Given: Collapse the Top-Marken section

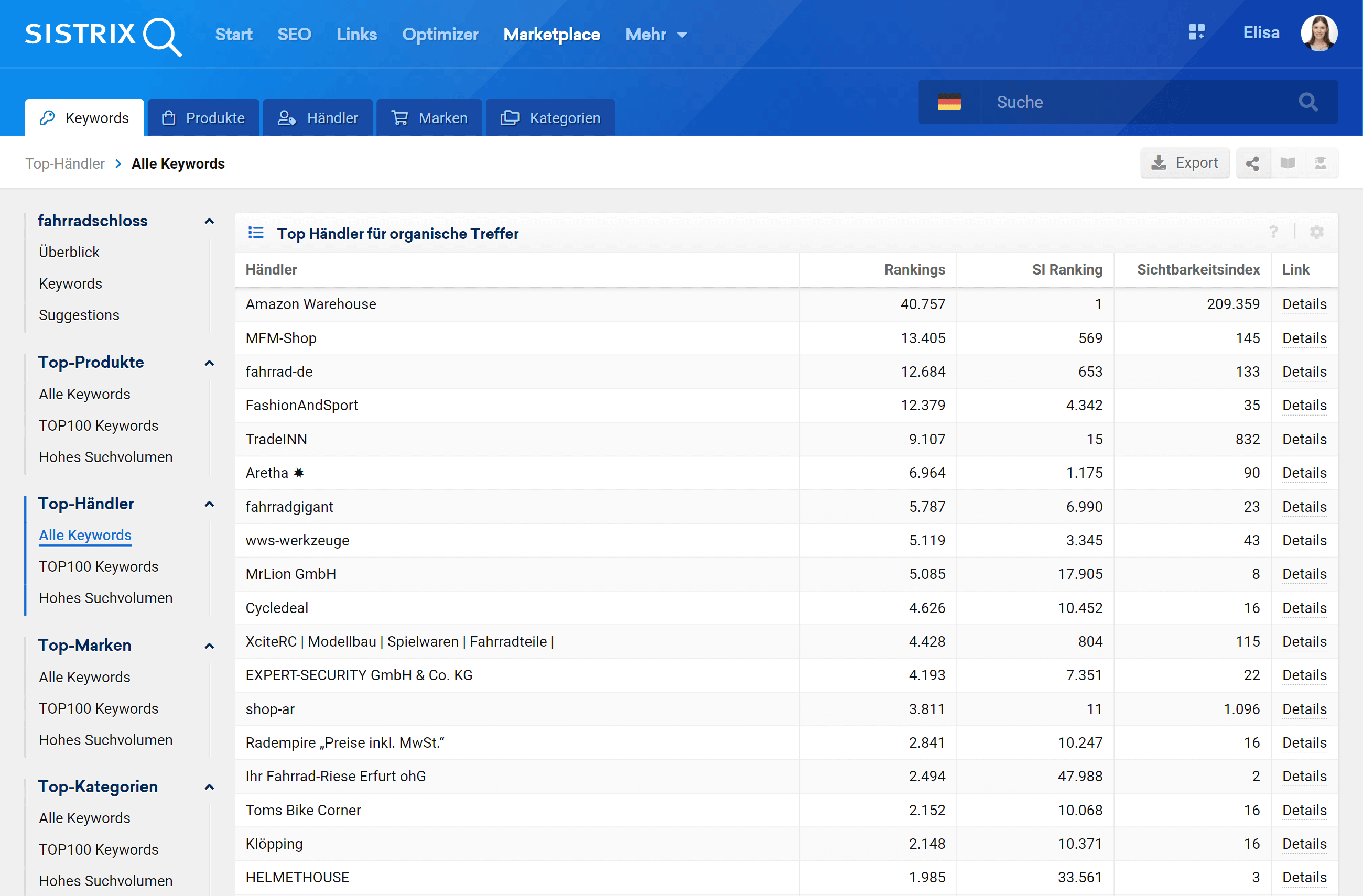Looking at the screenshot, I should pos(209,646).
